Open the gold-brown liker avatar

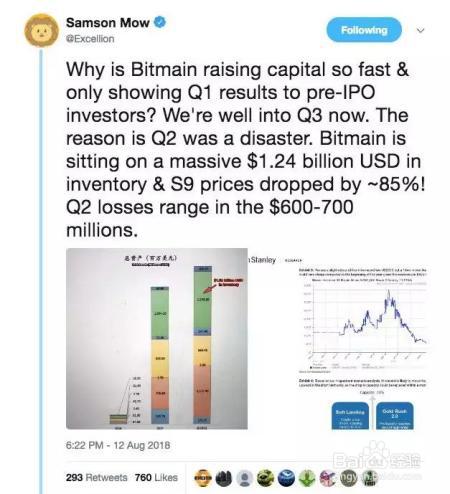tap(203, 478)
